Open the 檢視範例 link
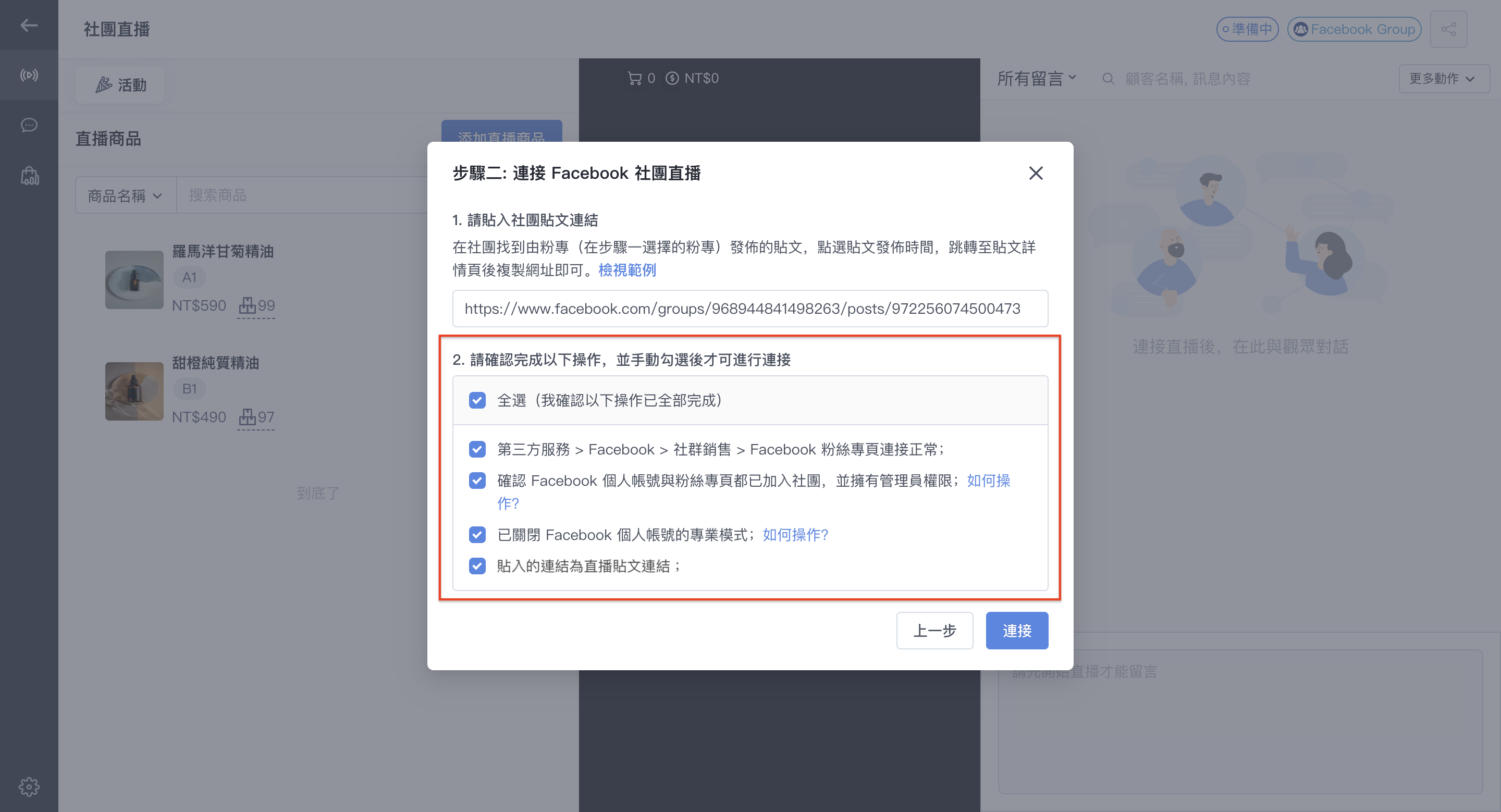 click(x=627, y=269)
